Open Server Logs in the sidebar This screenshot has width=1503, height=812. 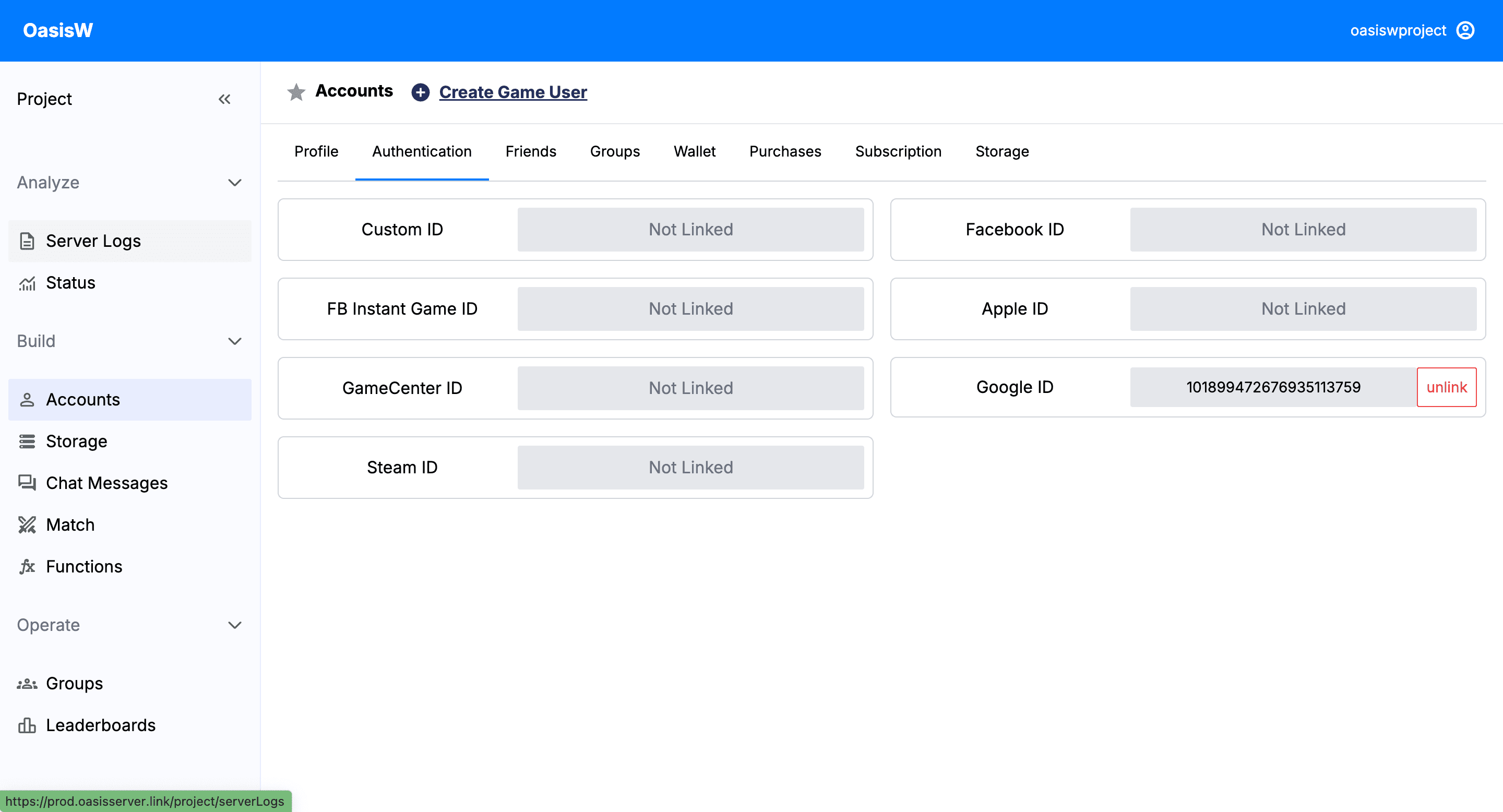129,241
